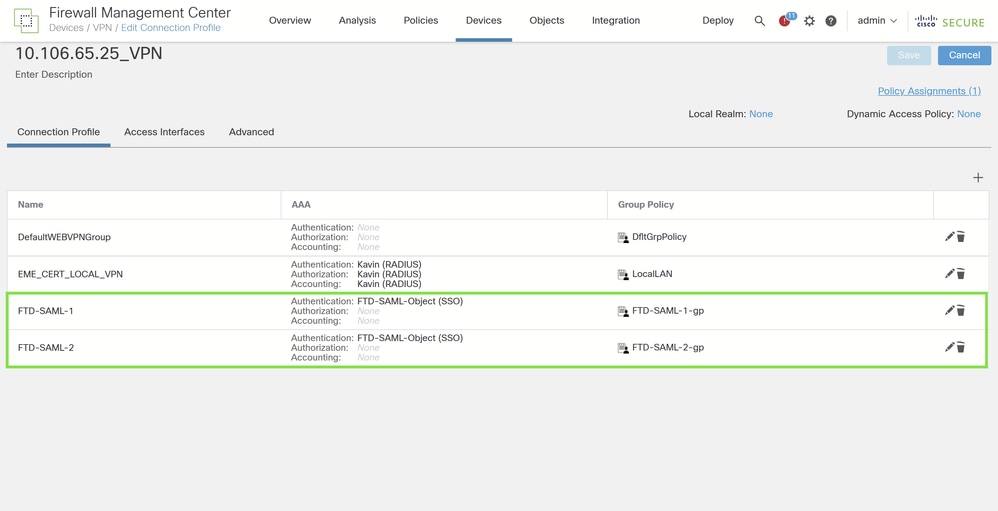Switch to the Access Interfaces tab
Screen dimensions: 998x511
[164, 132]
